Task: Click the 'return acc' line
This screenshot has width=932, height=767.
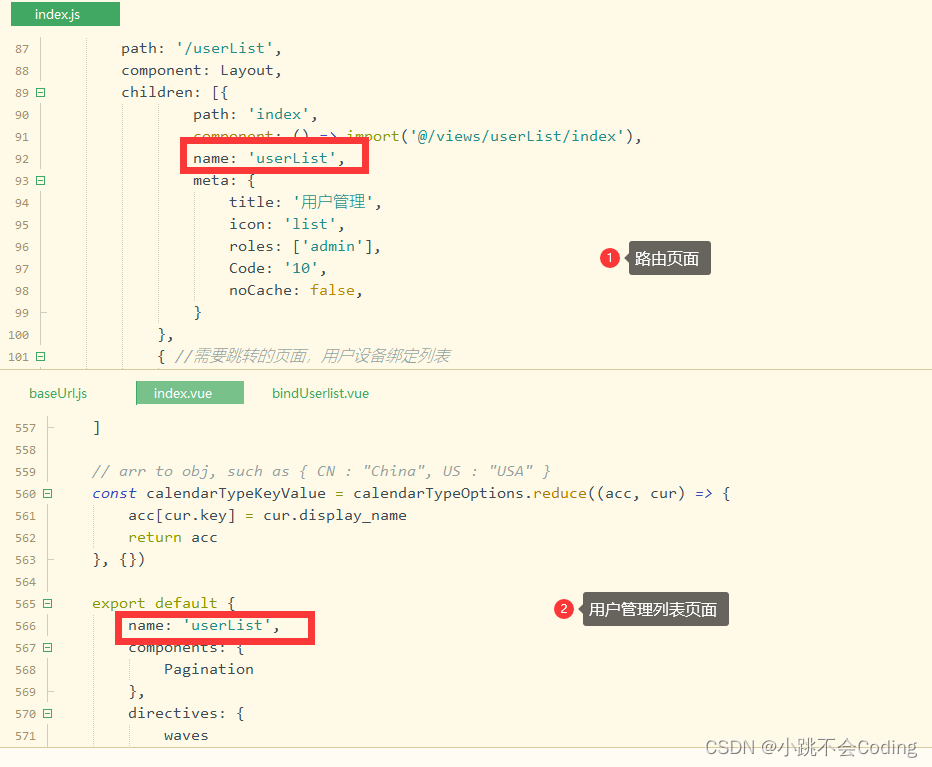Action: pos(173,537)
